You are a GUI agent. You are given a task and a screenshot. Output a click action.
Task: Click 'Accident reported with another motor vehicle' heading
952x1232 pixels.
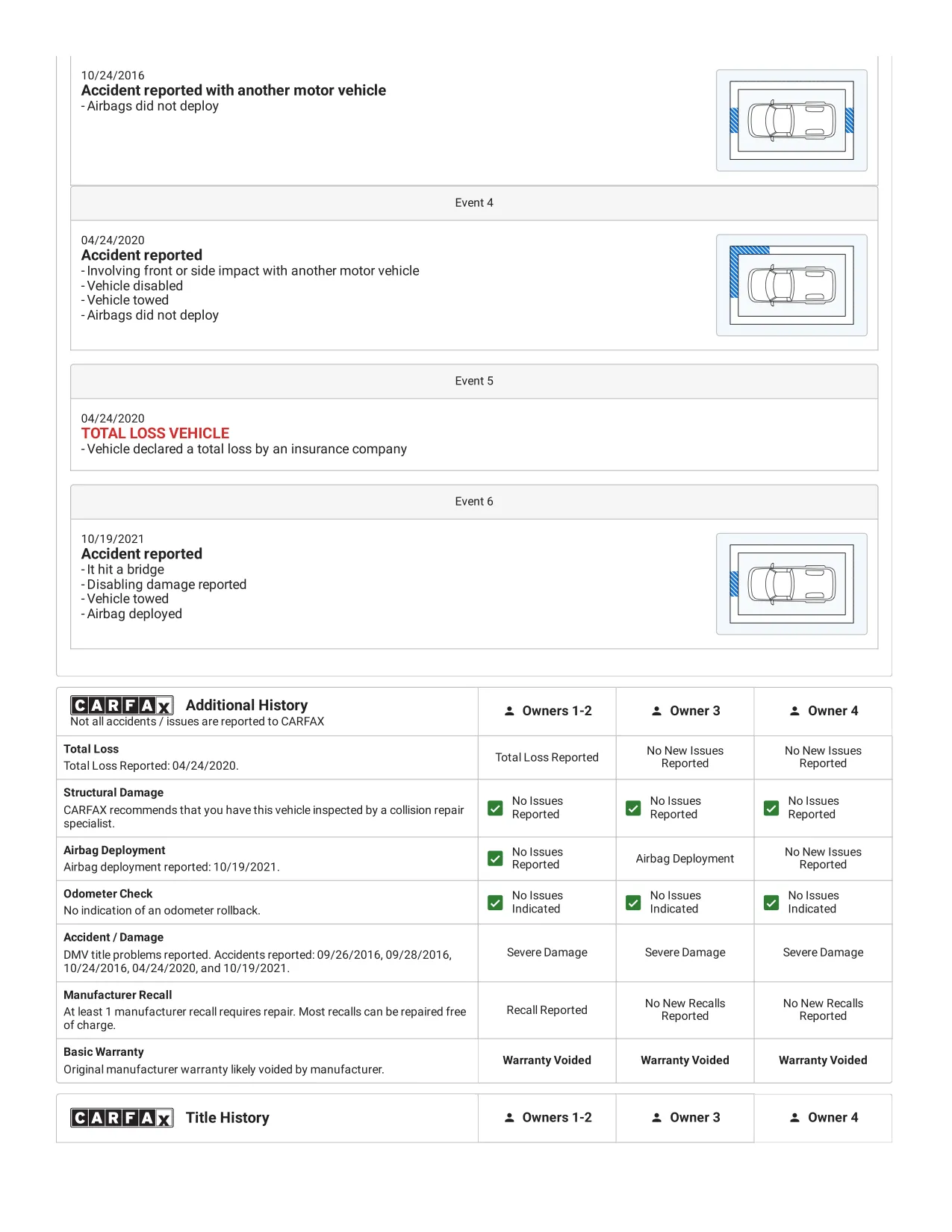(x=234, y=90)
